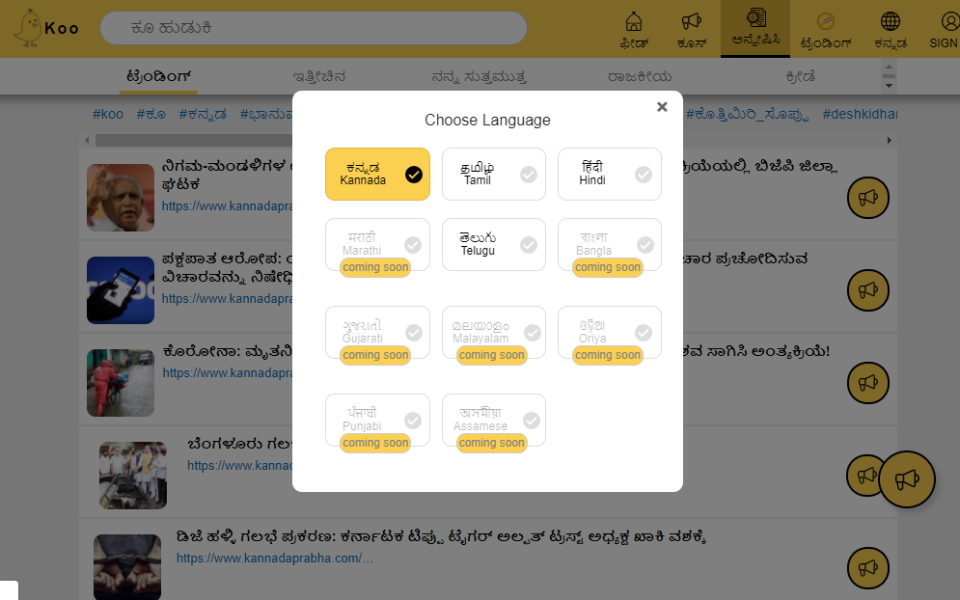Screen dimensions: 960x600
Task: Select Hindi language option
Action: click(609, 174)
